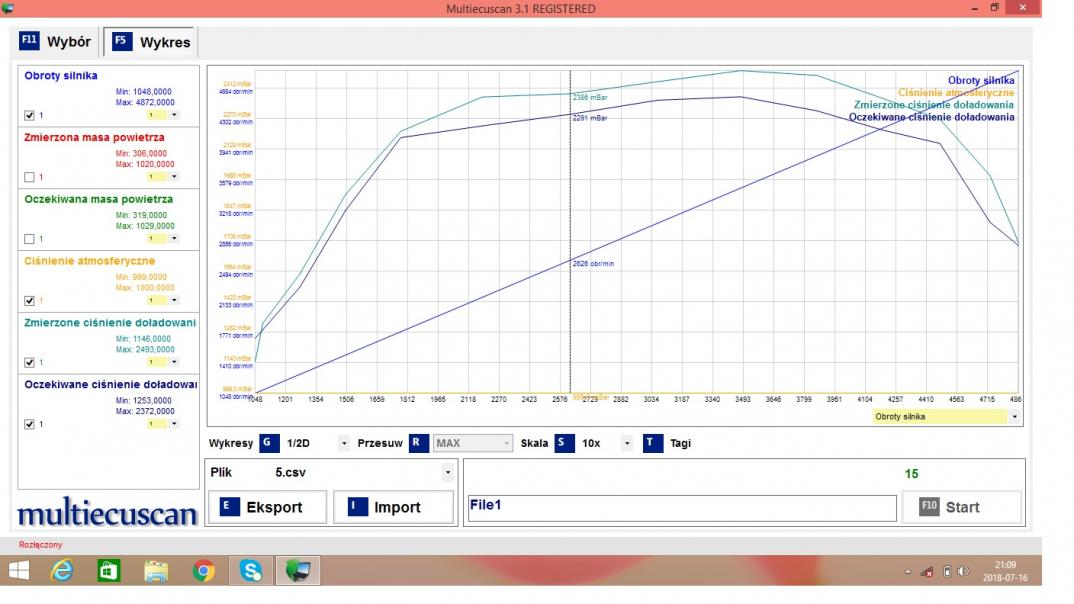Click the Ciśnienie atmosferyczne legend entry in chart
The width and height of the screenshot is (1074, 604).
click(x=956, y=92)
